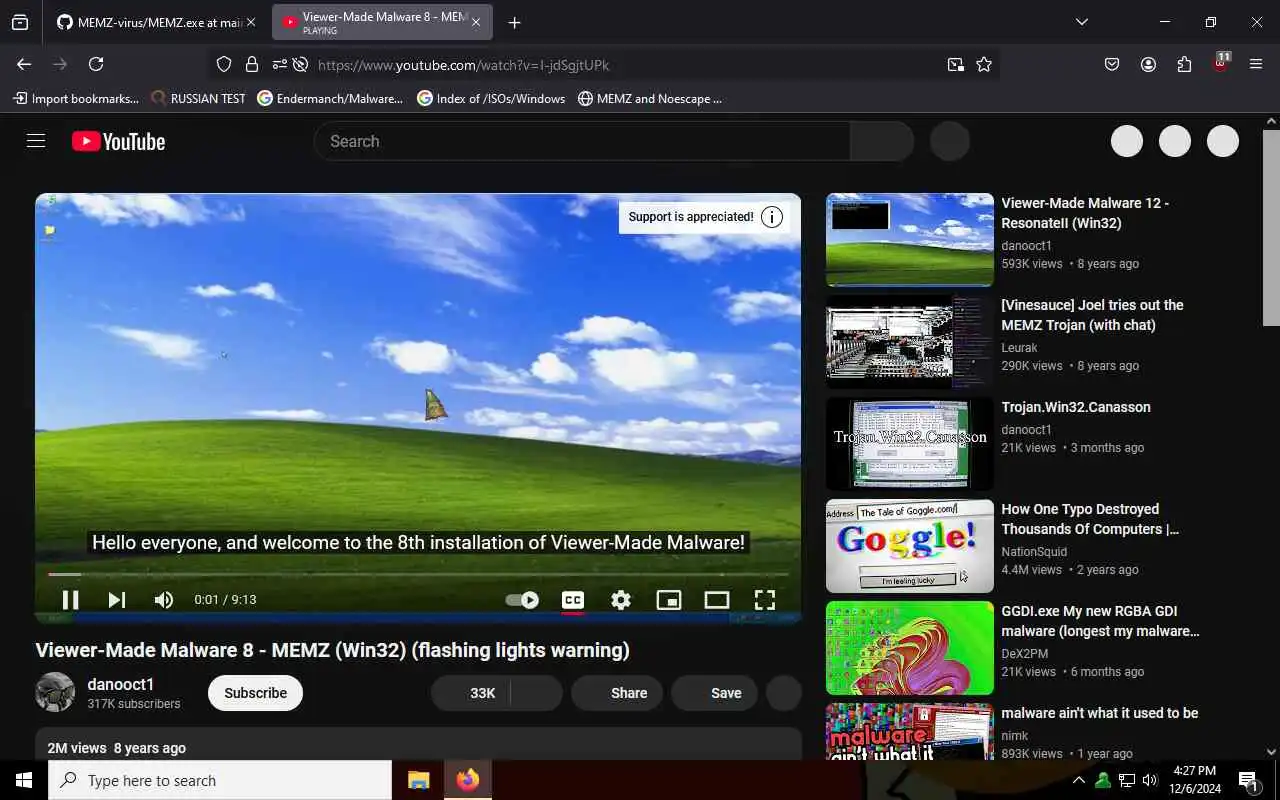Screen dimensions: 1280x800
Task: Subscribe to danooct1 channel
Action: [255, 693]
